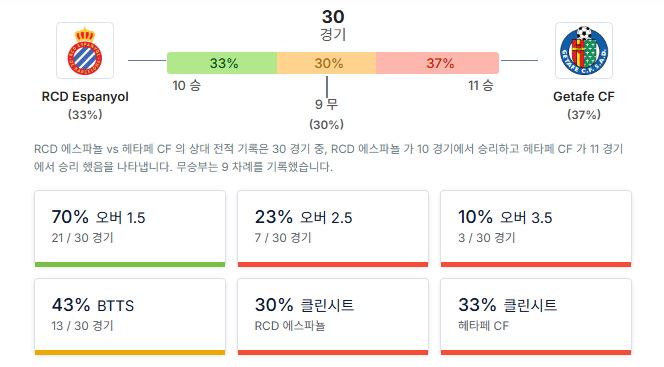This screenshot has width=664, height=367.
Task: Click the 70% 오버 1.5 stat card
Action: 130,229
